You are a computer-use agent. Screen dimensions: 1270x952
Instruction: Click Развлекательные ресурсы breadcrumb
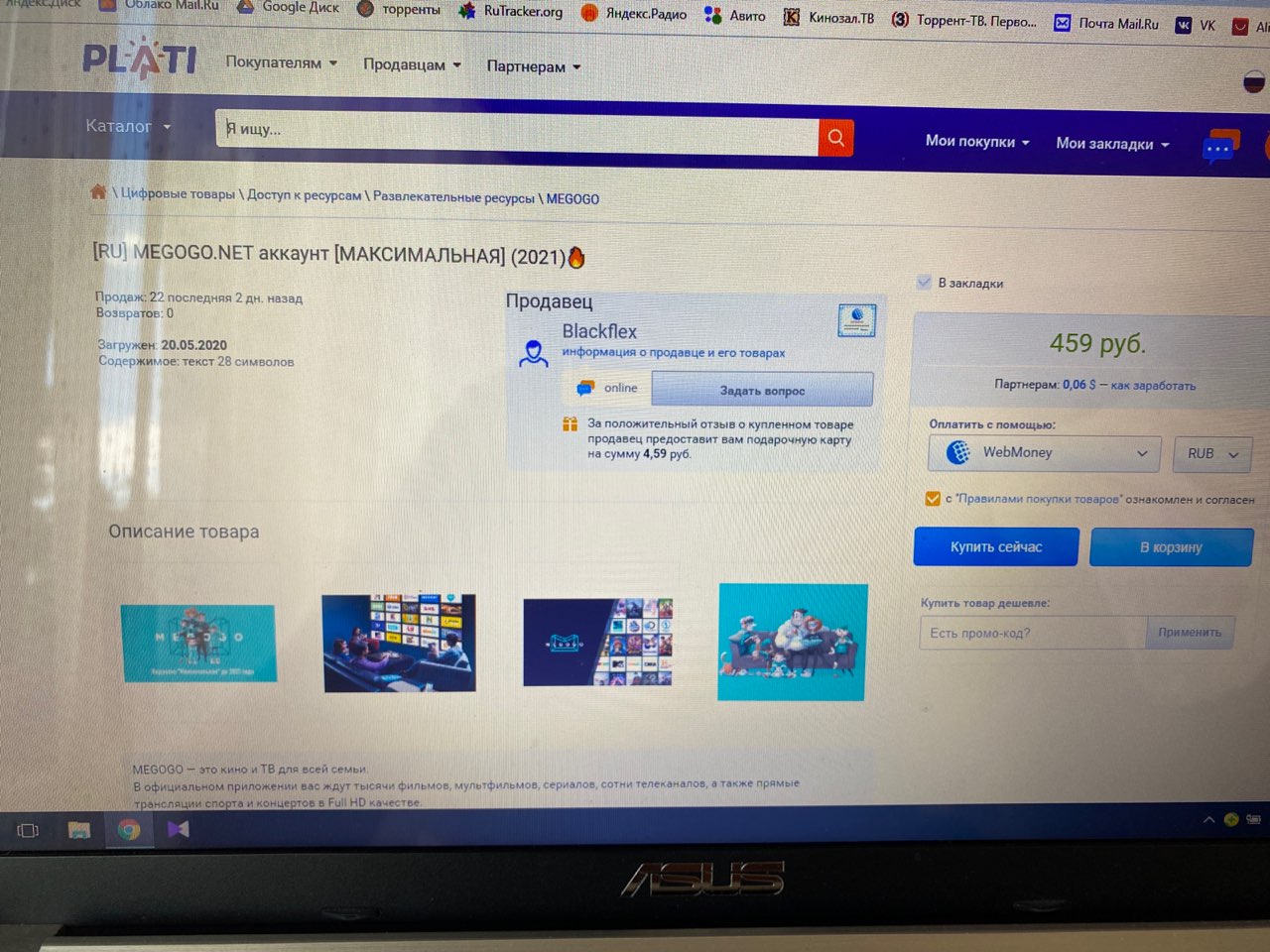453,197
